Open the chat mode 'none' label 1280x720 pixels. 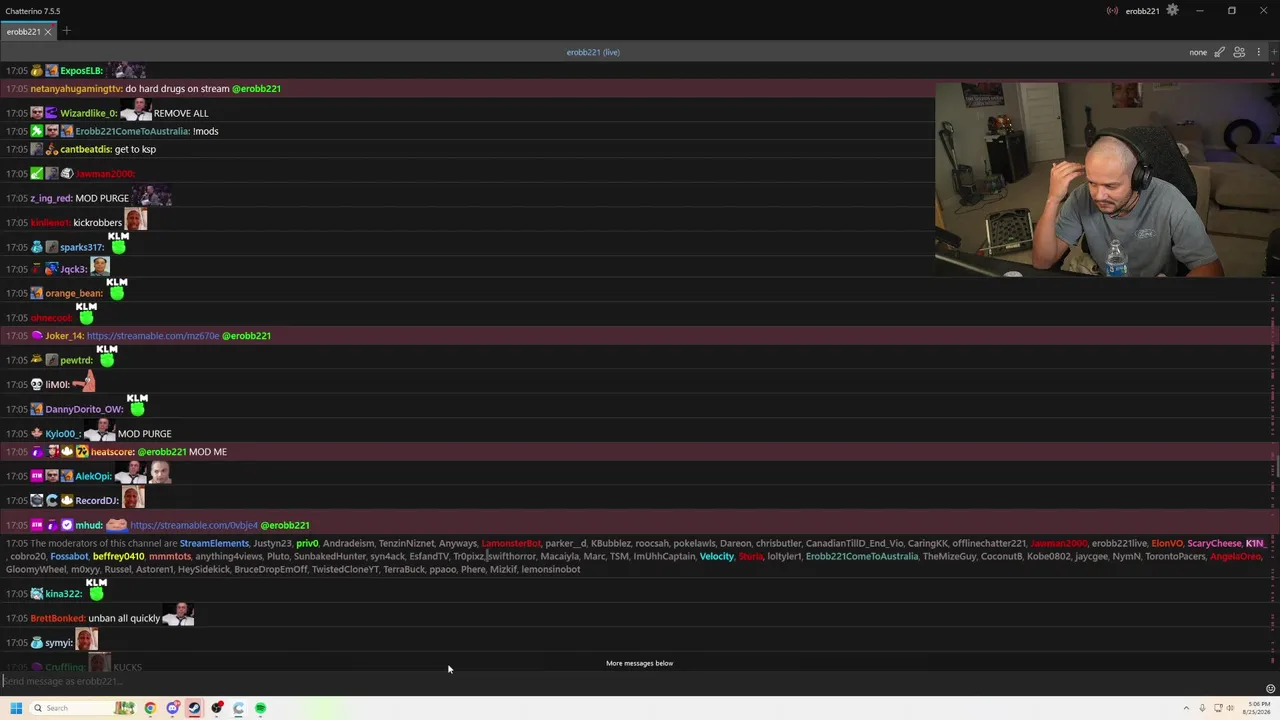(x=1198, y=52)
